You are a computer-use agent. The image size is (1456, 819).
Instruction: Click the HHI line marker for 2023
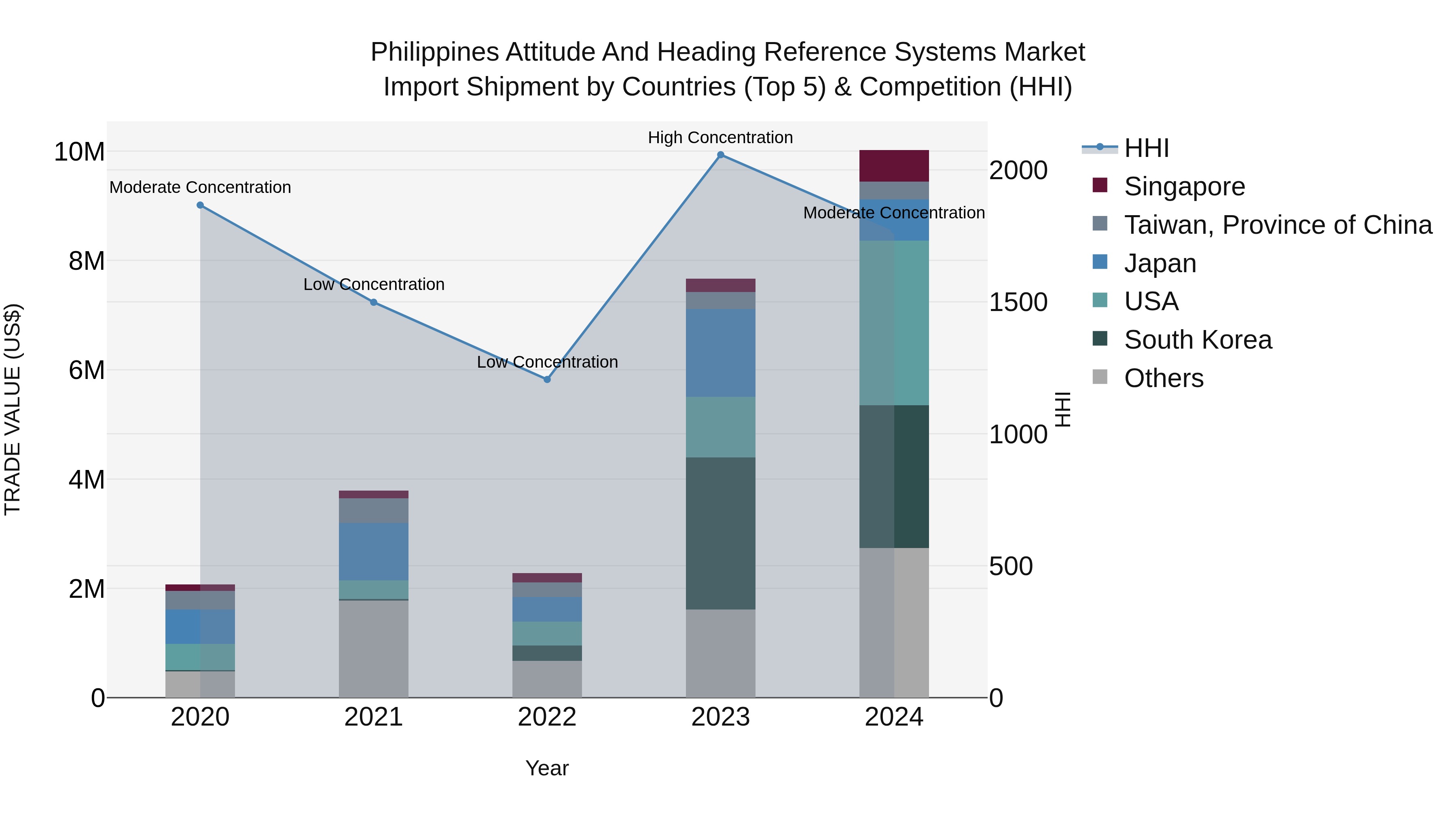pyautogui.click(x=721, y=154)
